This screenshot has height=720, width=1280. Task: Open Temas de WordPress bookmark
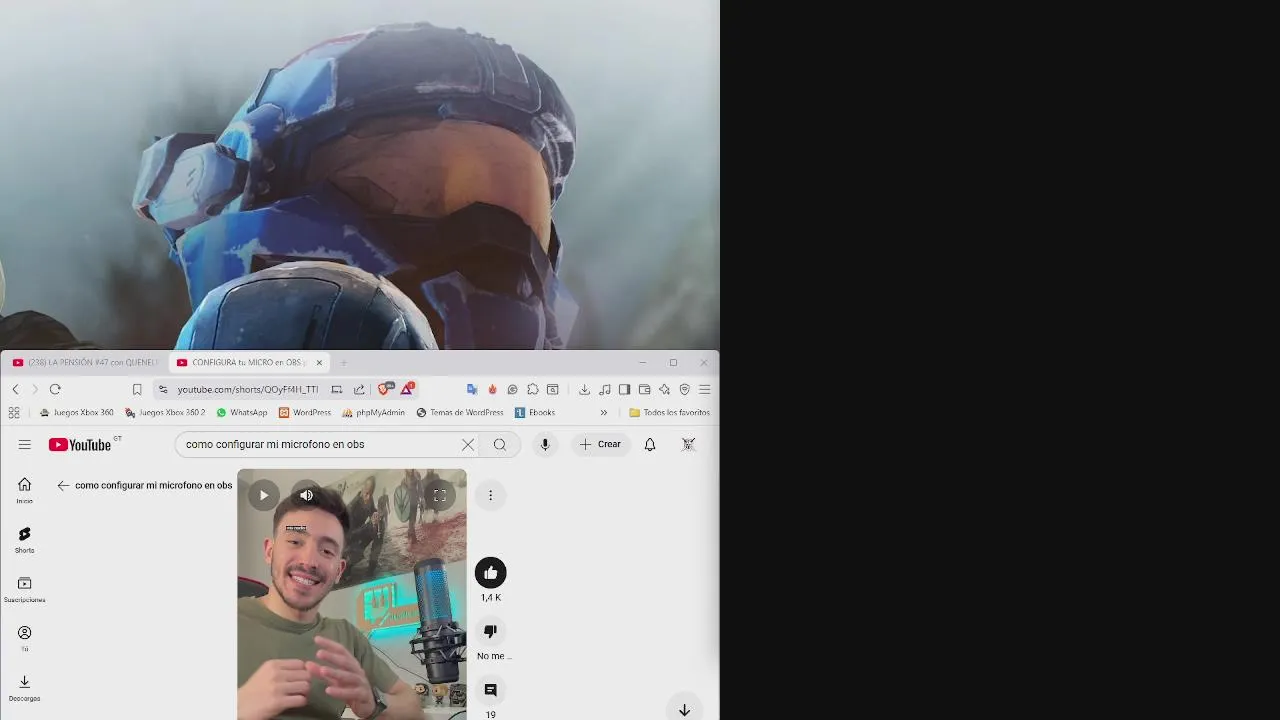pos(460,412)
